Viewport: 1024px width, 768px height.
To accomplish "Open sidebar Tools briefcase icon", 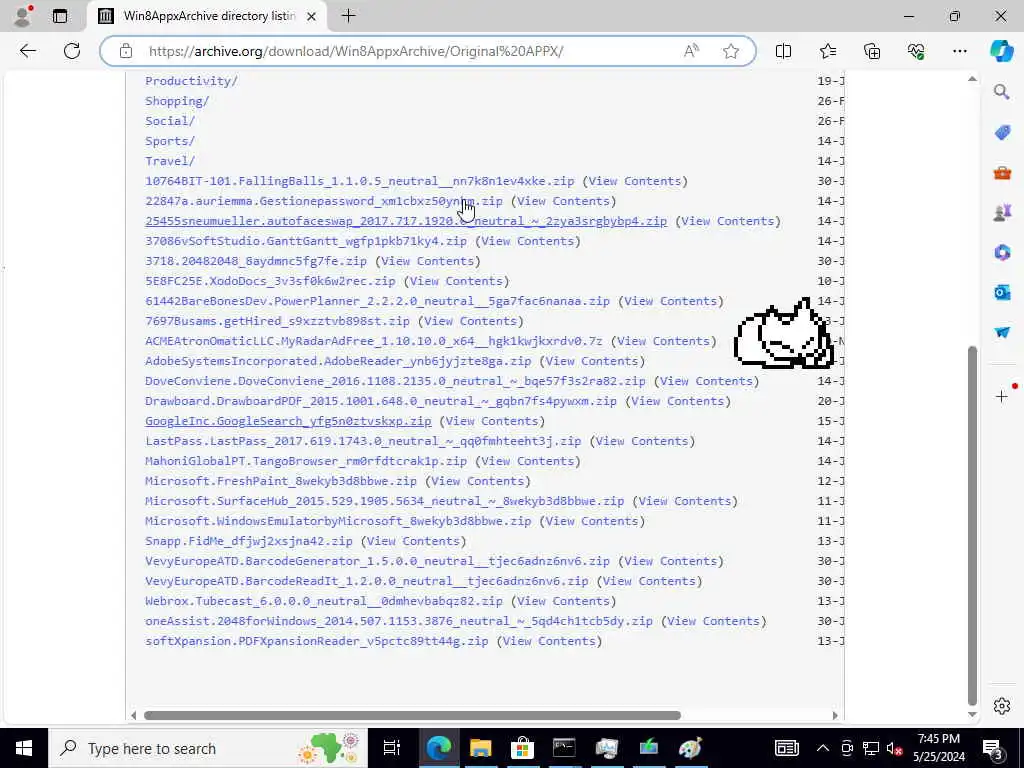I will [x=1002, y=173].
